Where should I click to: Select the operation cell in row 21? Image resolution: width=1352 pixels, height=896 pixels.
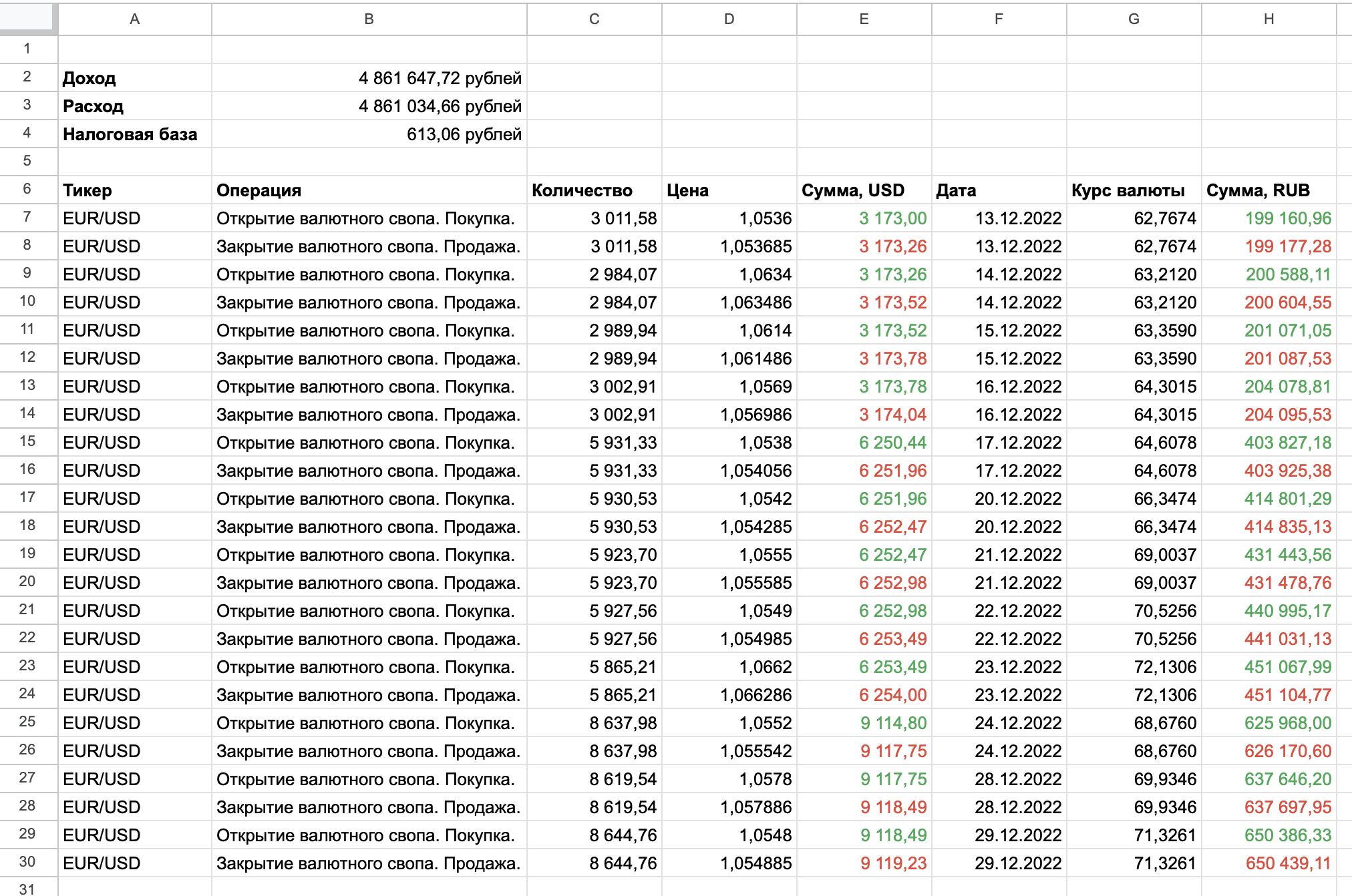click(369, 611)
